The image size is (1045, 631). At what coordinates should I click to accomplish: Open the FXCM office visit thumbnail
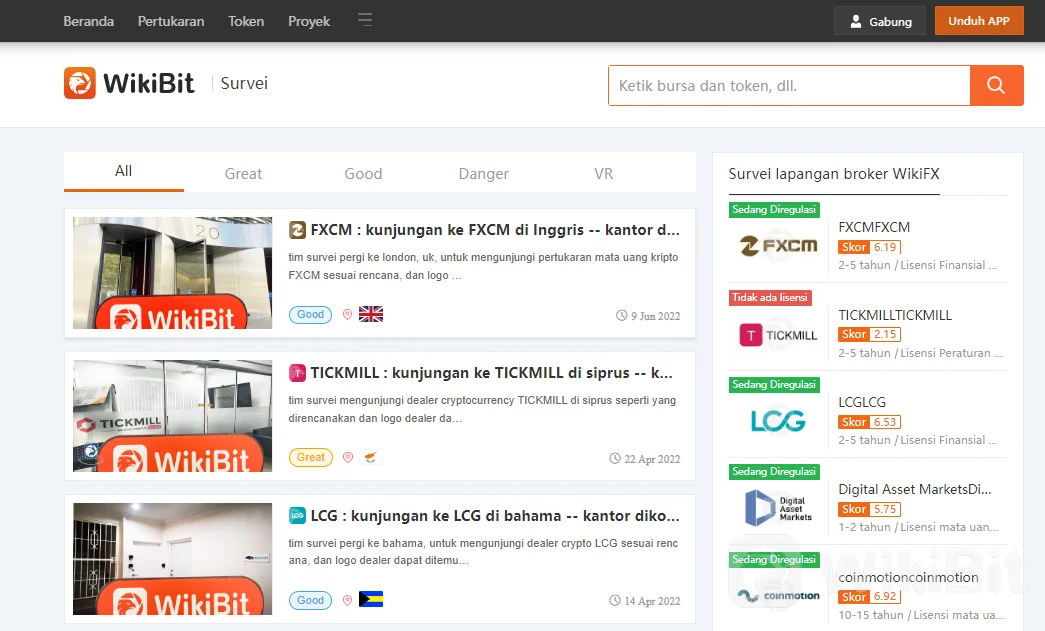172,273
